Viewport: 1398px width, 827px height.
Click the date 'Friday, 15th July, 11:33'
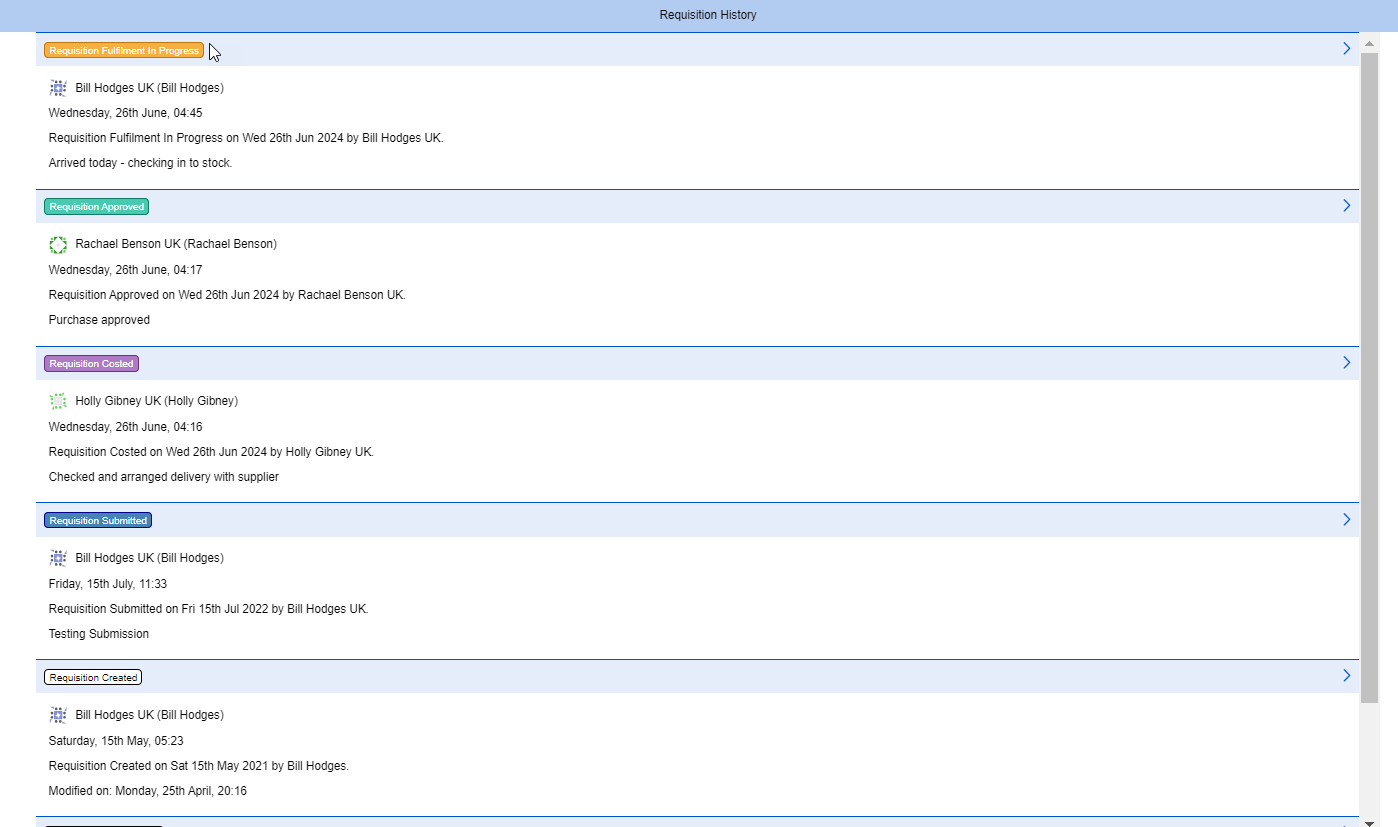108,584
